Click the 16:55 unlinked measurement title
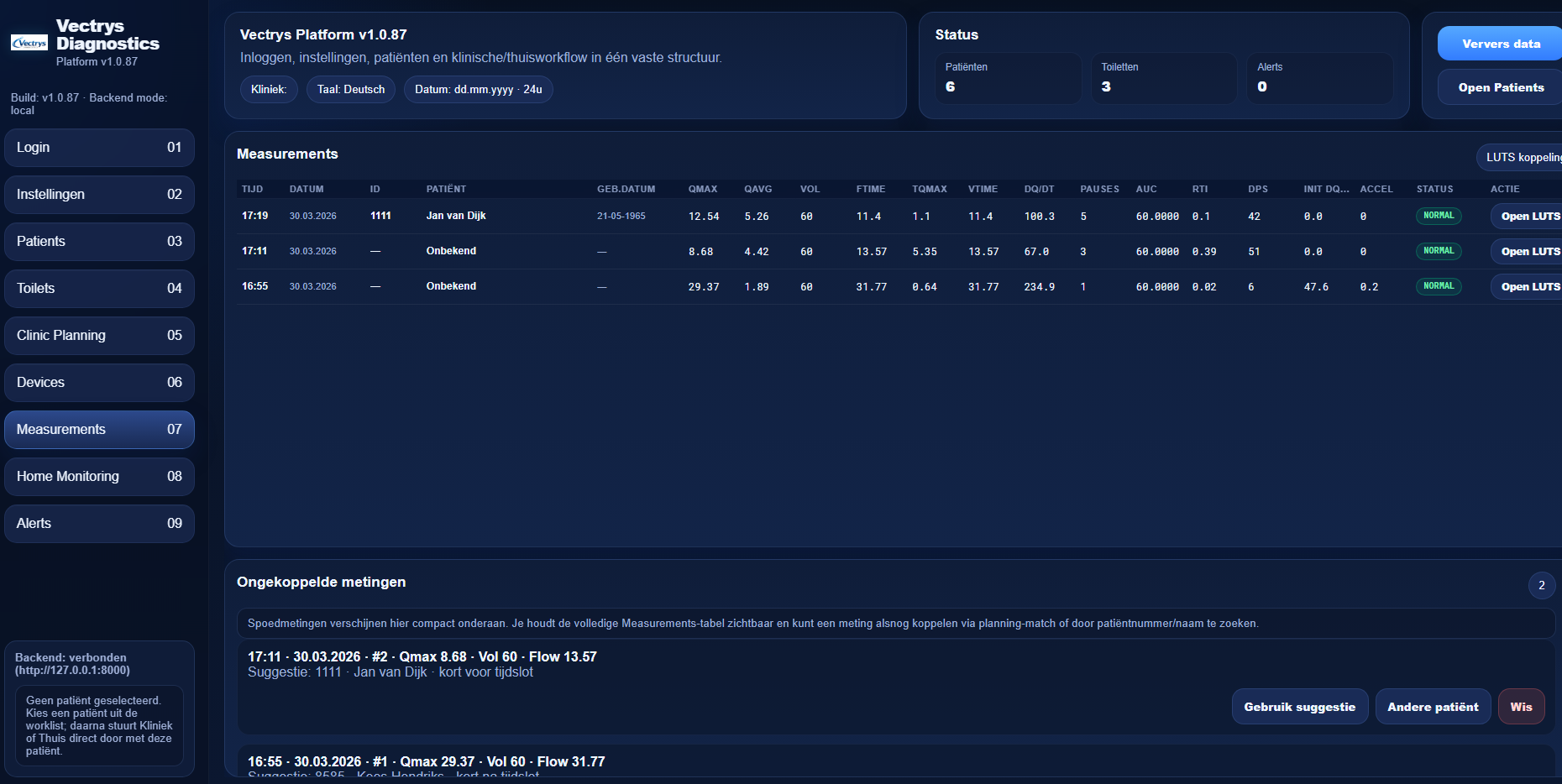 426,761
